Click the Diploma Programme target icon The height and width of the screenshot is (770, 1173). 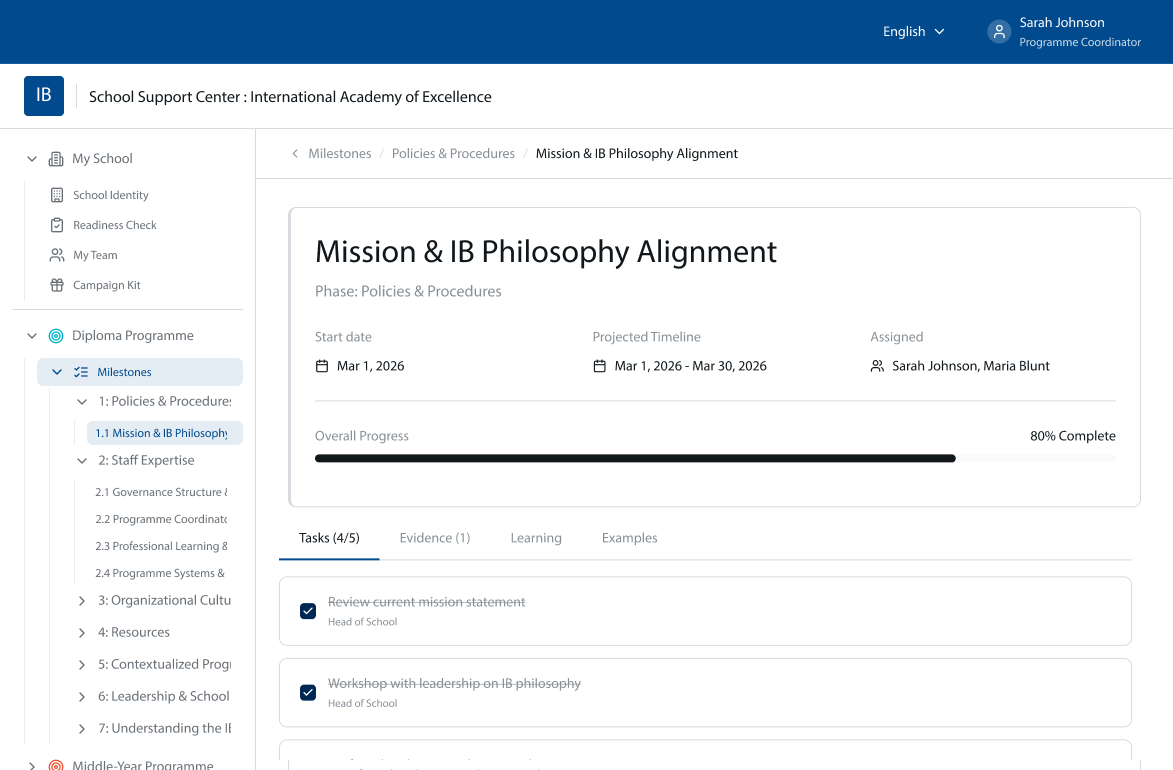point(56,336)
